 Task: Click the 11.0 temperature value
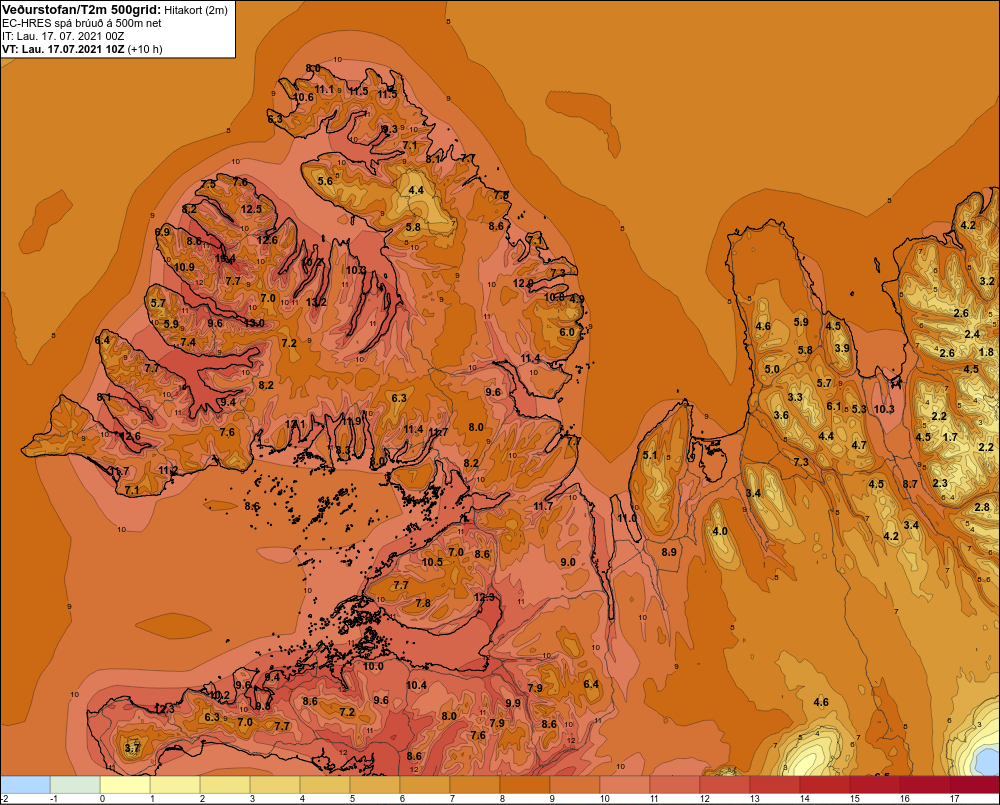(627, 519)
